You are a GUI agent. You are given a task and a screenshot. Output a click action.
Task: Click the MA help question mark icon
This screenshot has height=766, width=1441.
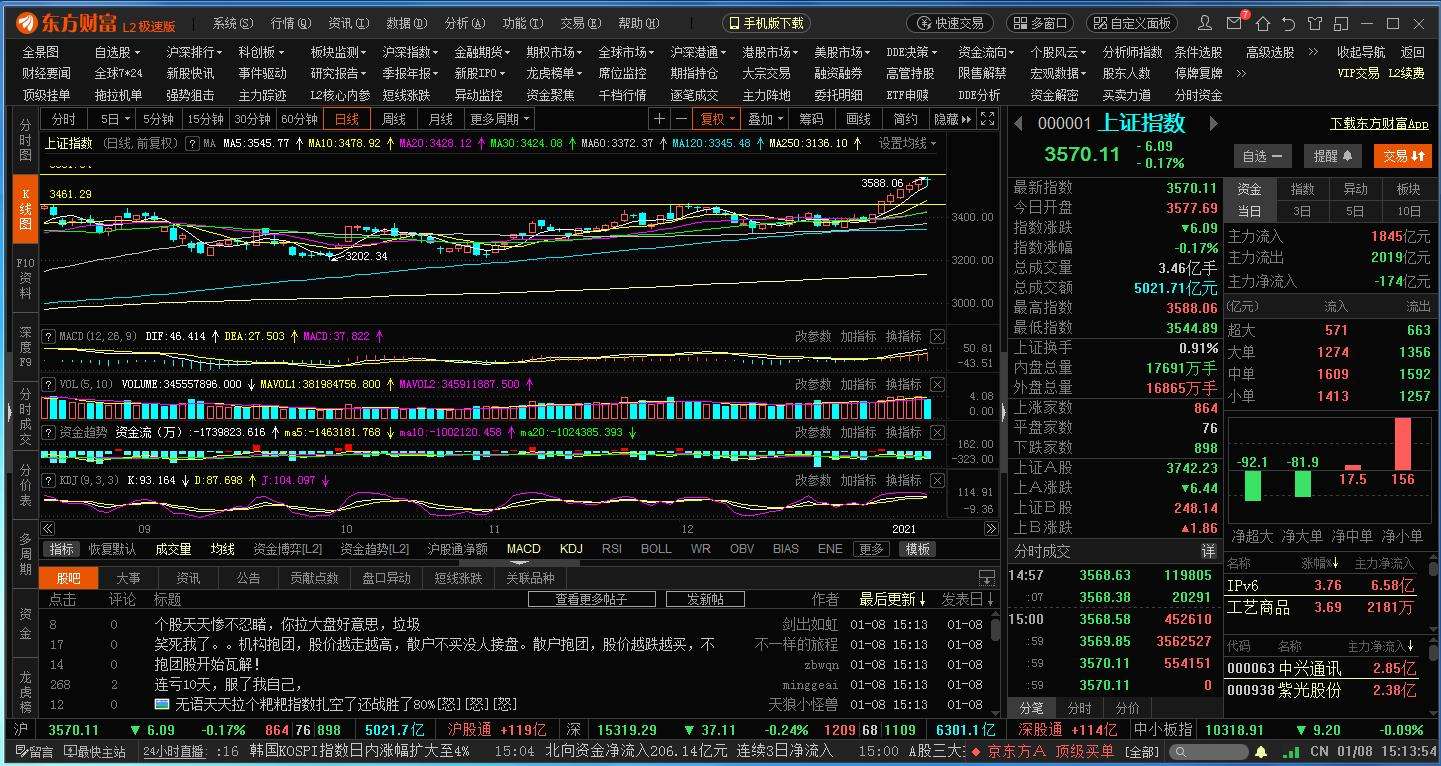point(192,144)
